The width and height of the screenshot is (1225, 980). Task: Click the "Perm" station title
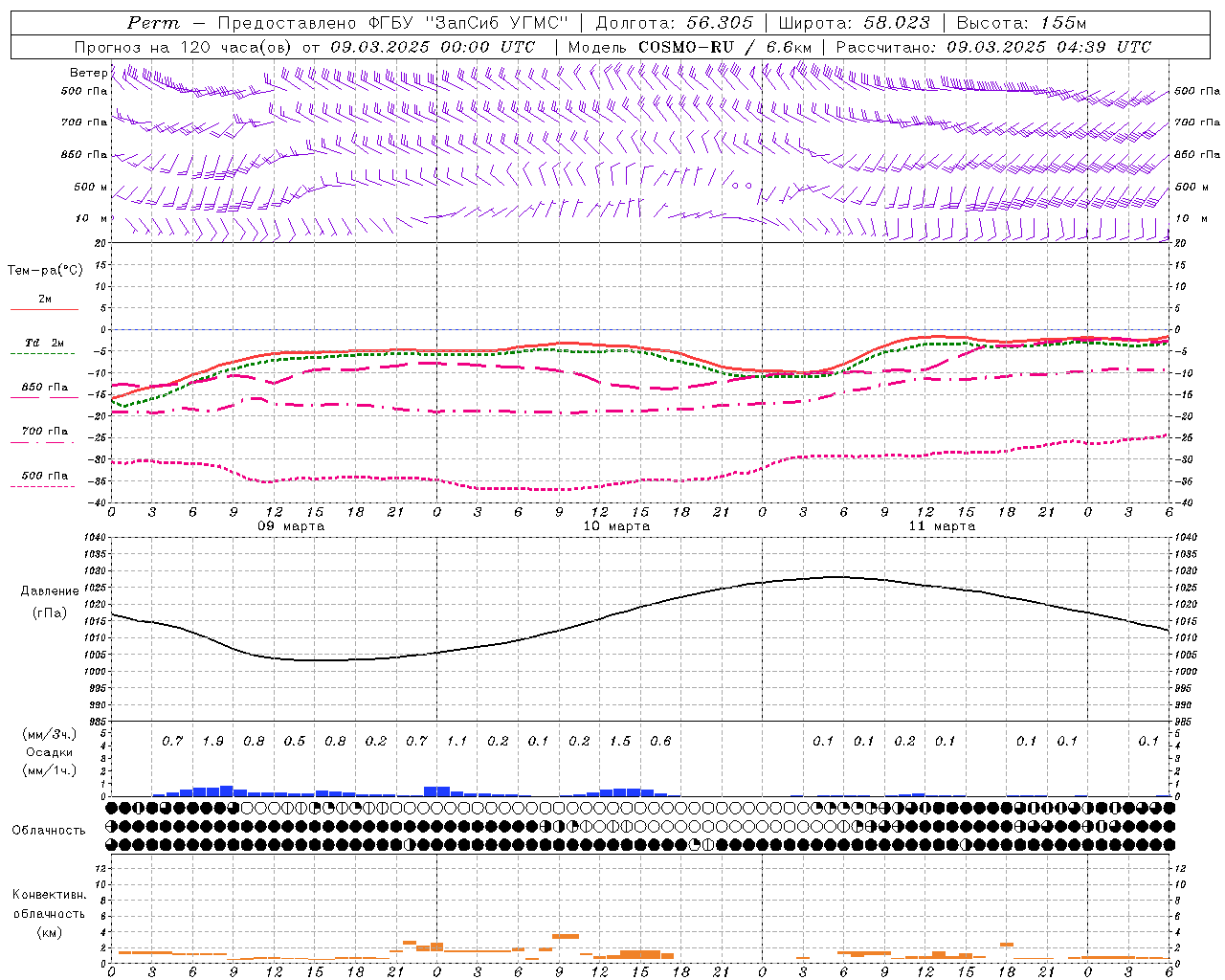(153, 23)
